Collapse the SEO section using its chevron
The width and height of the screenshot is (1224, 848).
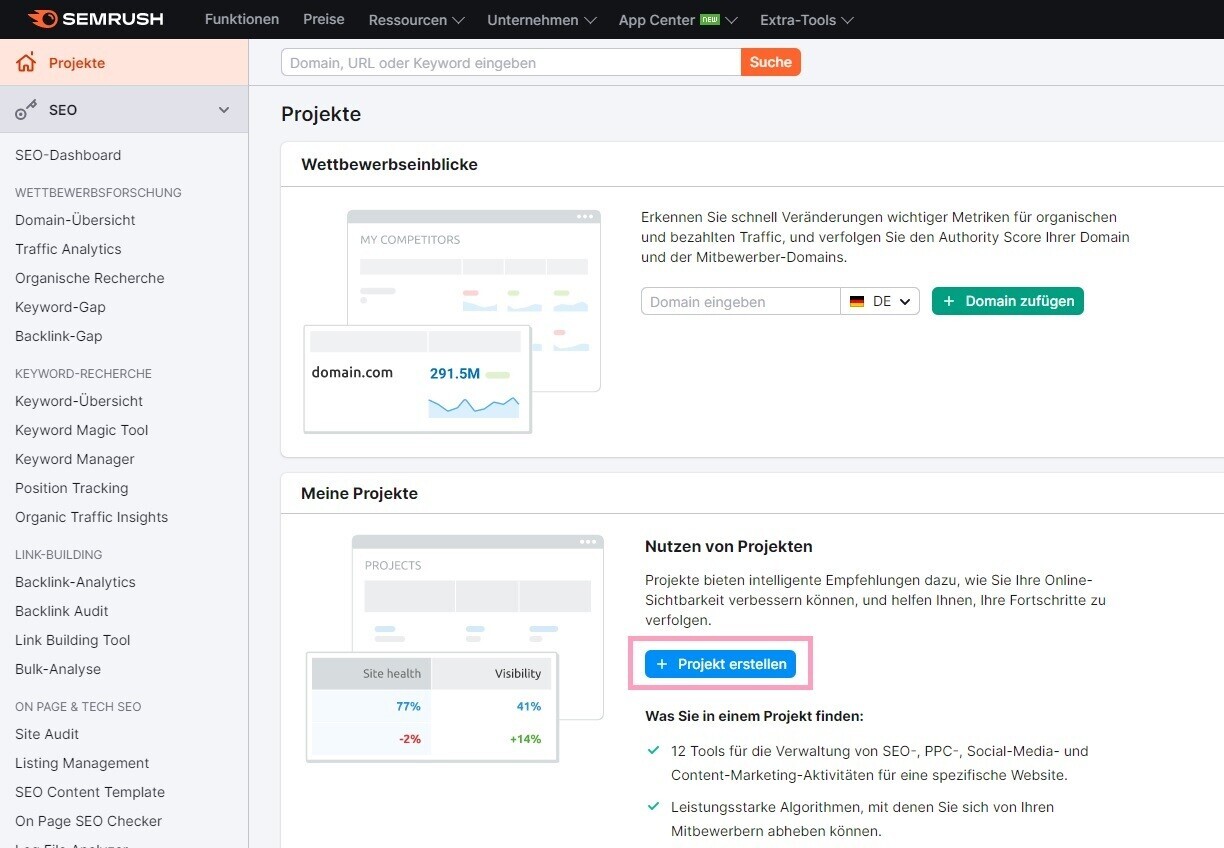click(224, 110)
